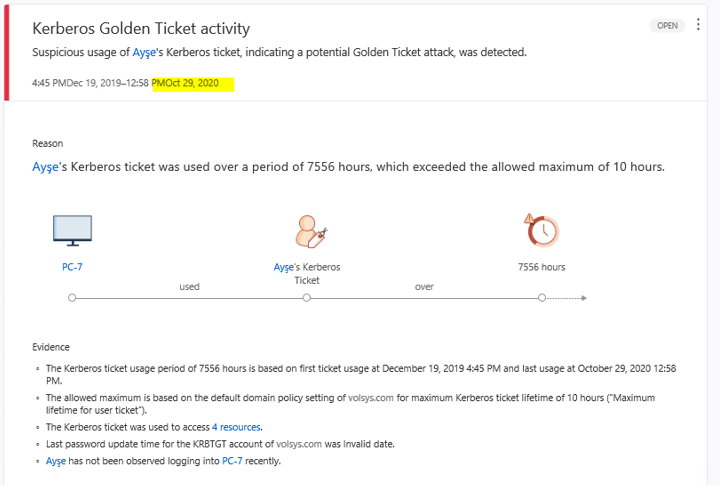Click Ayşe in the last evidence bullet
720x485 pixels.
(x=56, y=461)
